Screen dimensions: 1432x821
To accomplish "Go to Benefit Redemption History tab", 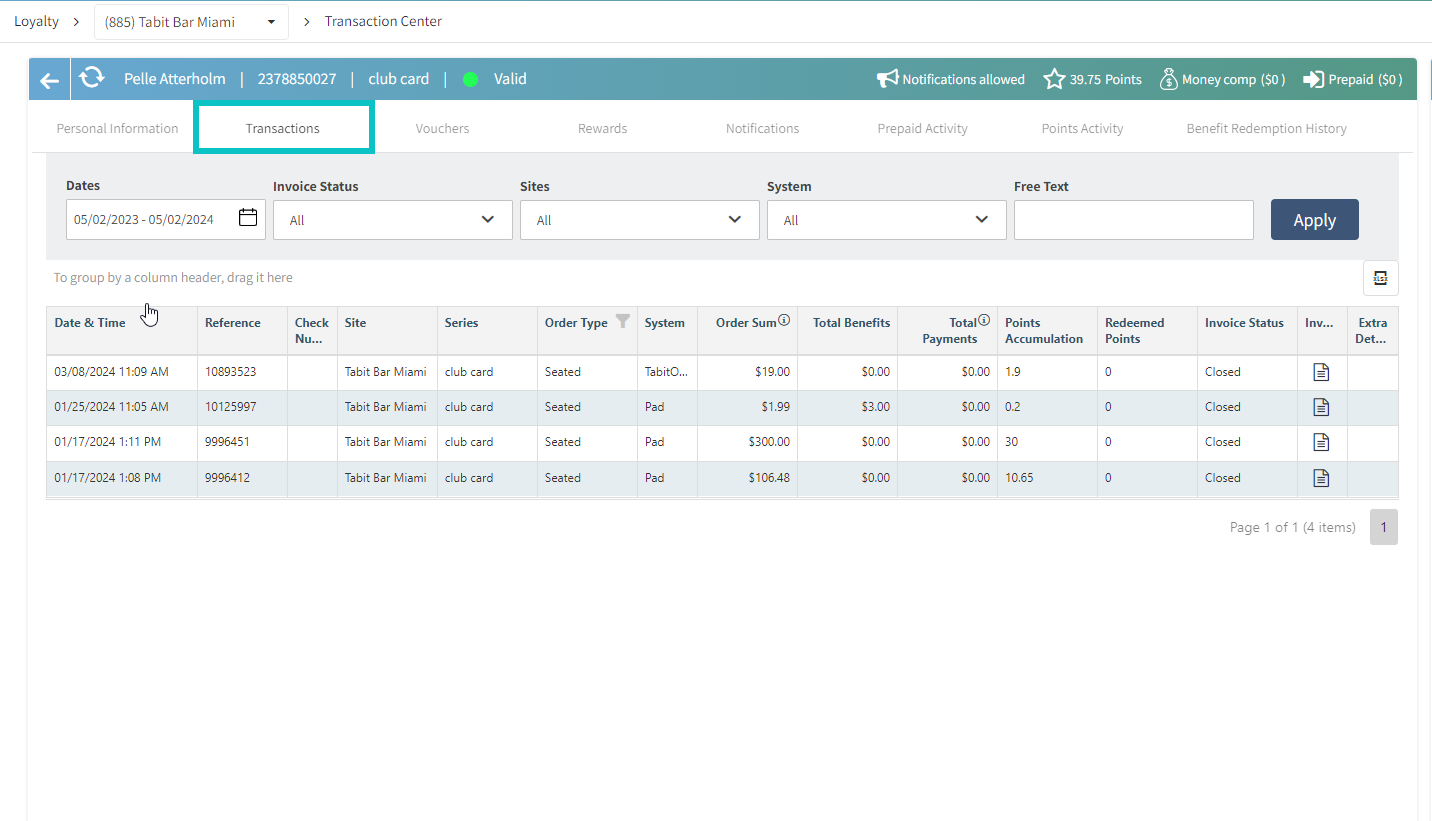I will point(1266,128).
